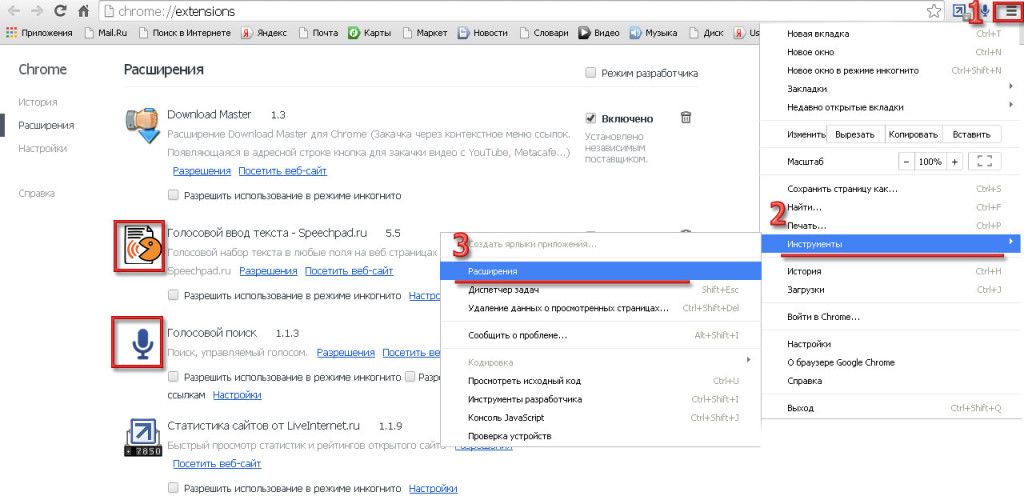The image size is (1024, 496).
Task: Click the LiveInternet statistics extension icon
Action: click(143, 437)
